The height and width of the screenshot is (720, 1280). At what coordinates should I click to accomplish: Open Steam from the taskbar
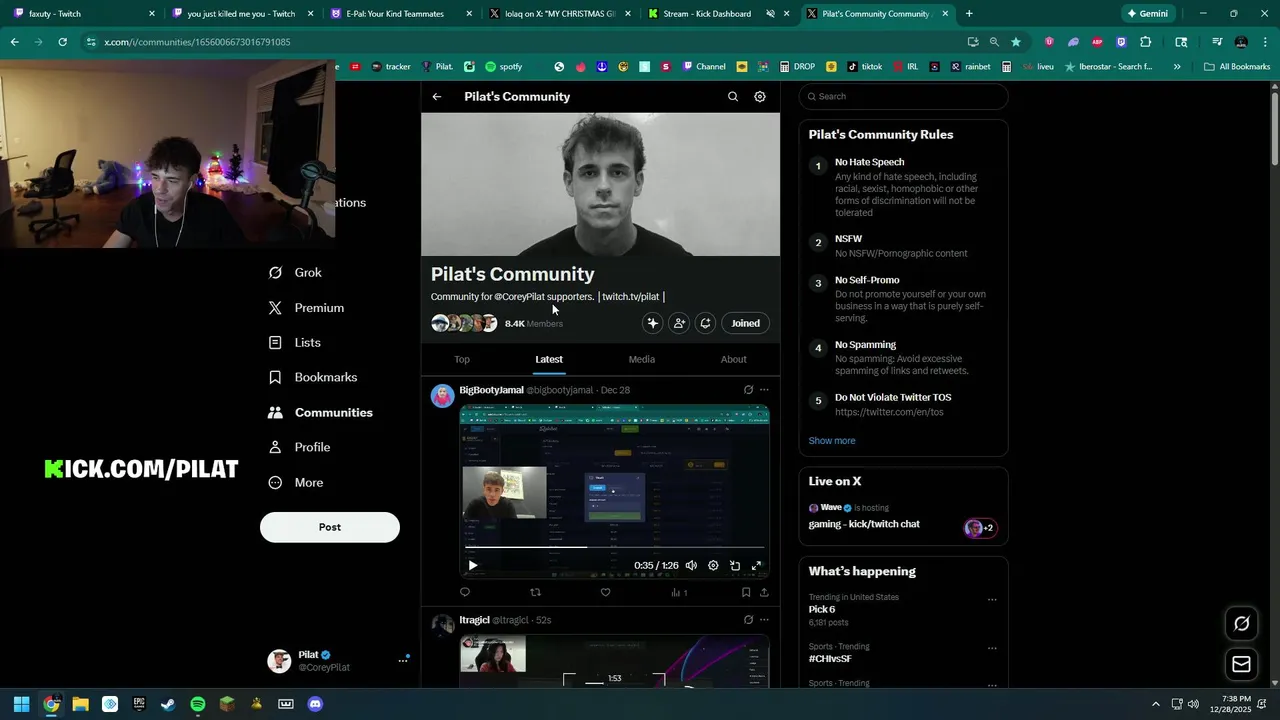(x=168, y=704)
